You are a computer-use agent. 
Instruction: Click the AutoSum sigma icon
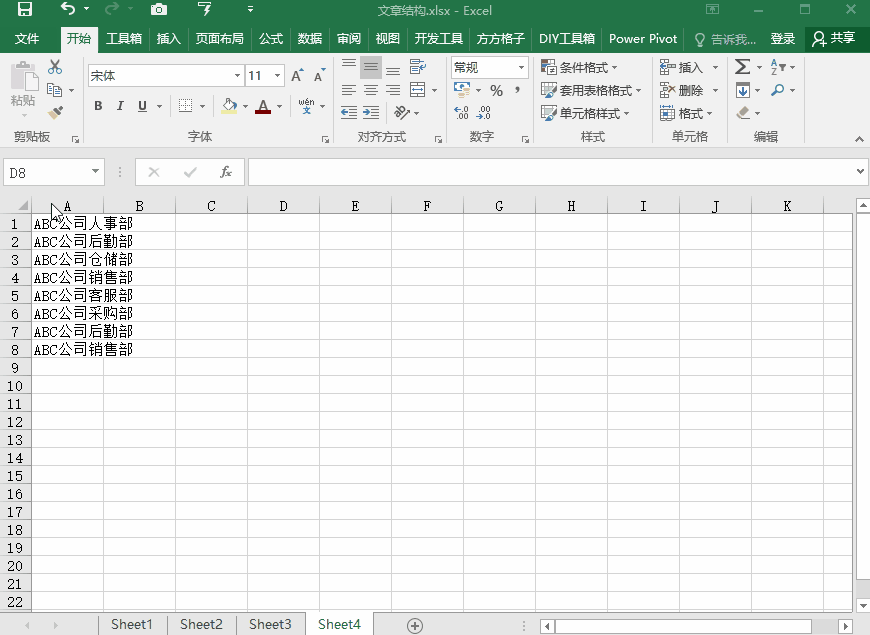(x=742, y=67)
